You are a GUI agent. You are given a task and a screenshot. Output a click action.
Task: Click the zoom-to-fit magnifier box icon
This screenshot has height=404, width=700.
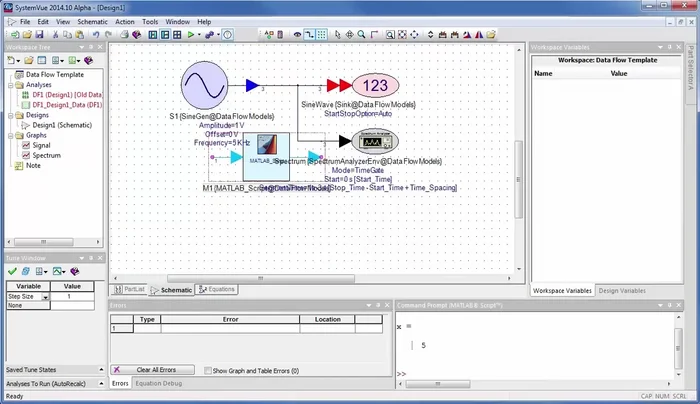coord(390,35)
